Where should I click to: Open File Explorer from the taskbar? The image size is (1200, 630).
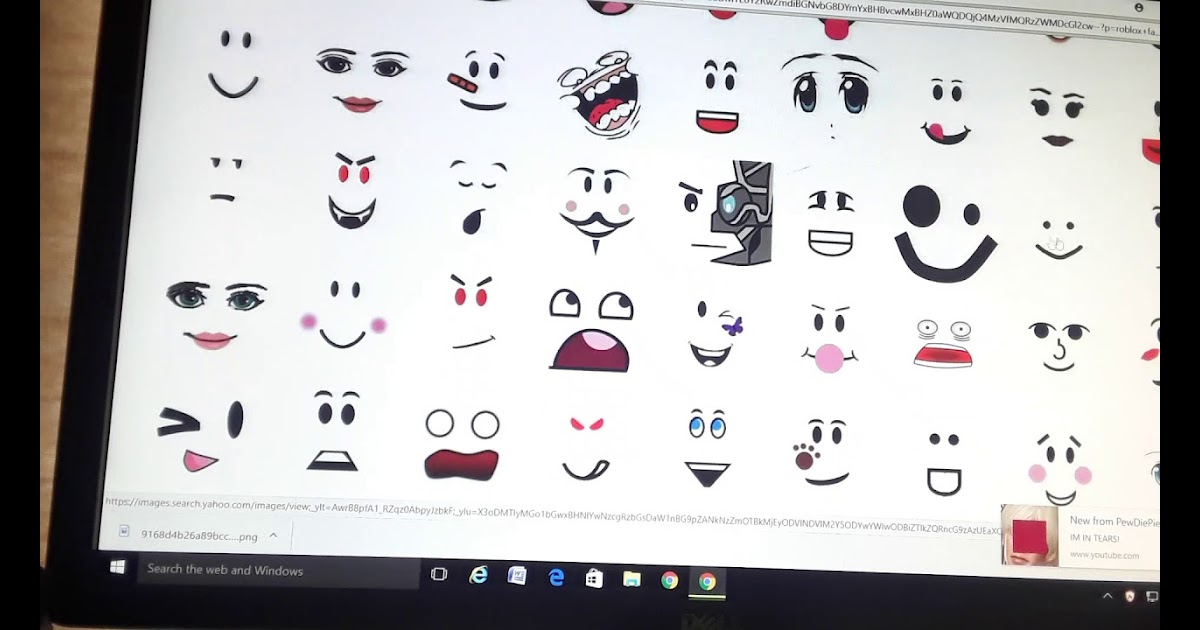coord(632,579)
